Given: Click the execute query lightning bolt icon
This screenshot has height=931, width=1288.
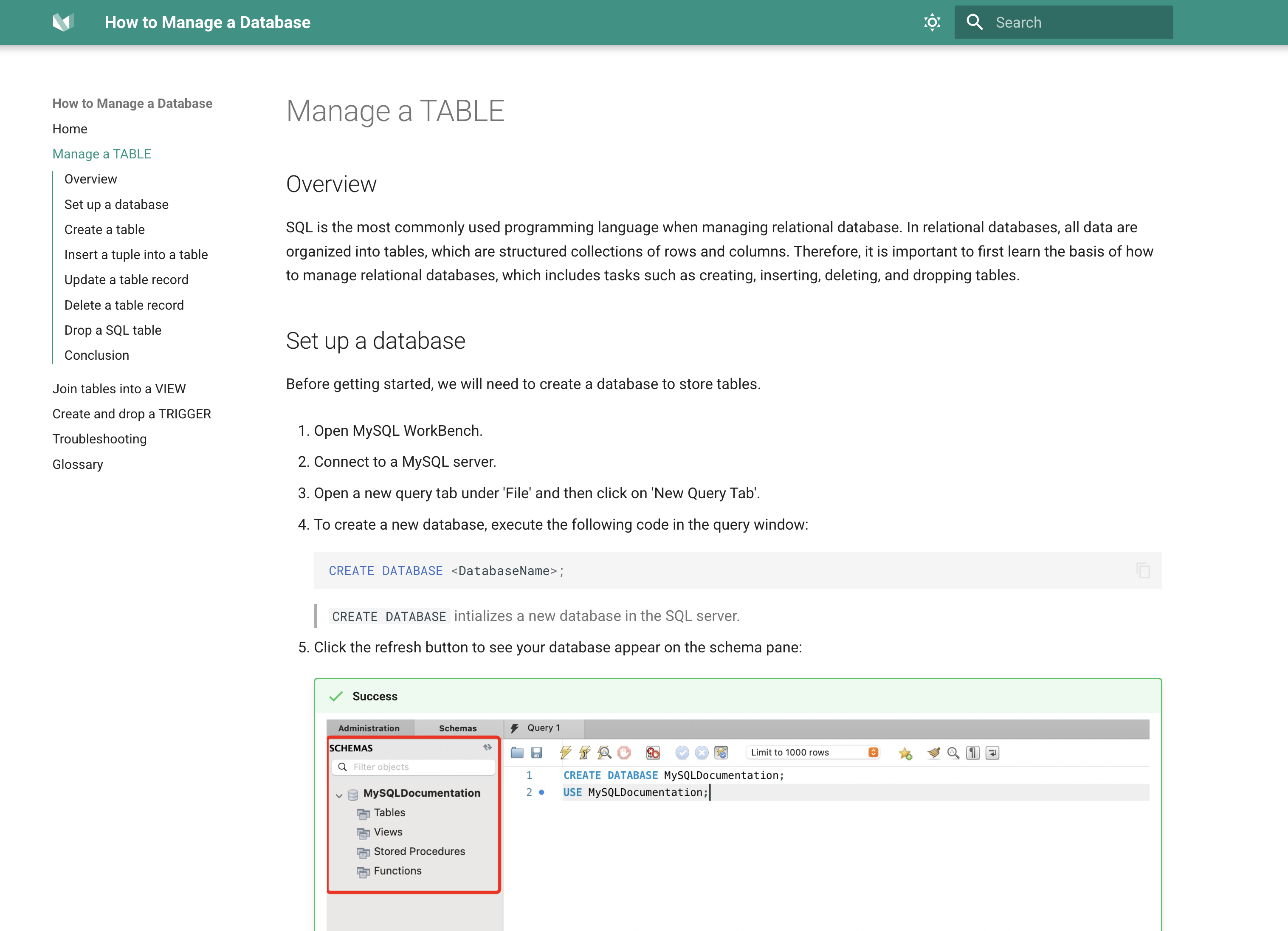Looking at the screenshot, I should tap(565, 753).
